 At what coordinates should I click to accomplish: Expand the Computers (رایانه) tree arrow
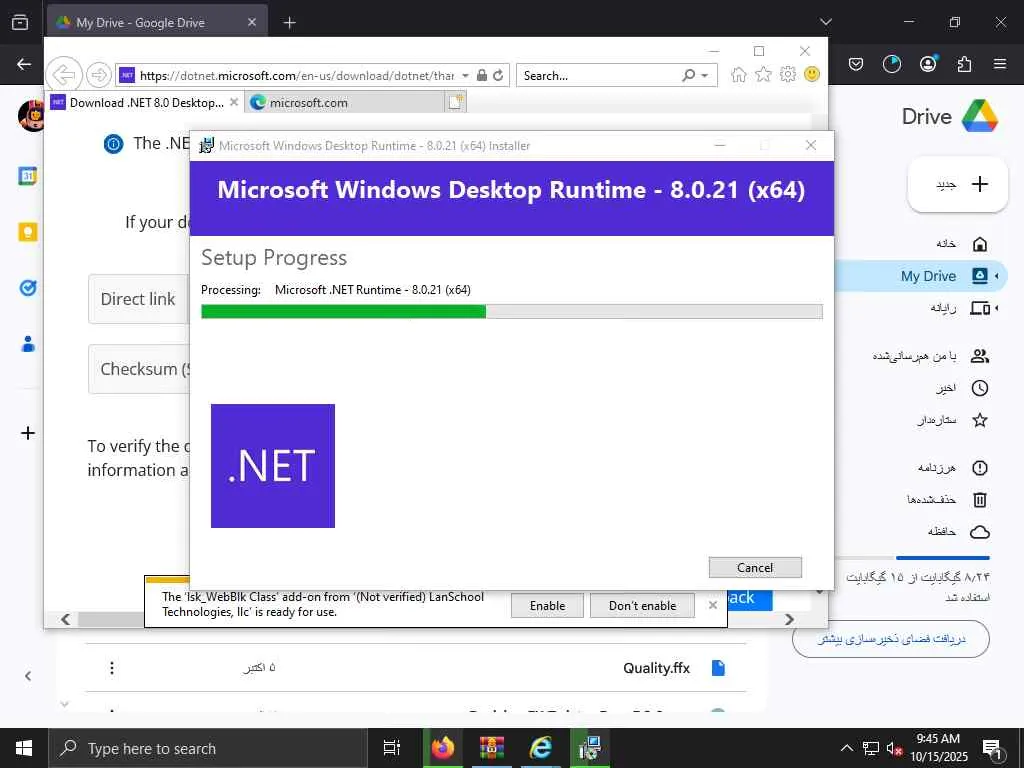(x=997, y=308)
